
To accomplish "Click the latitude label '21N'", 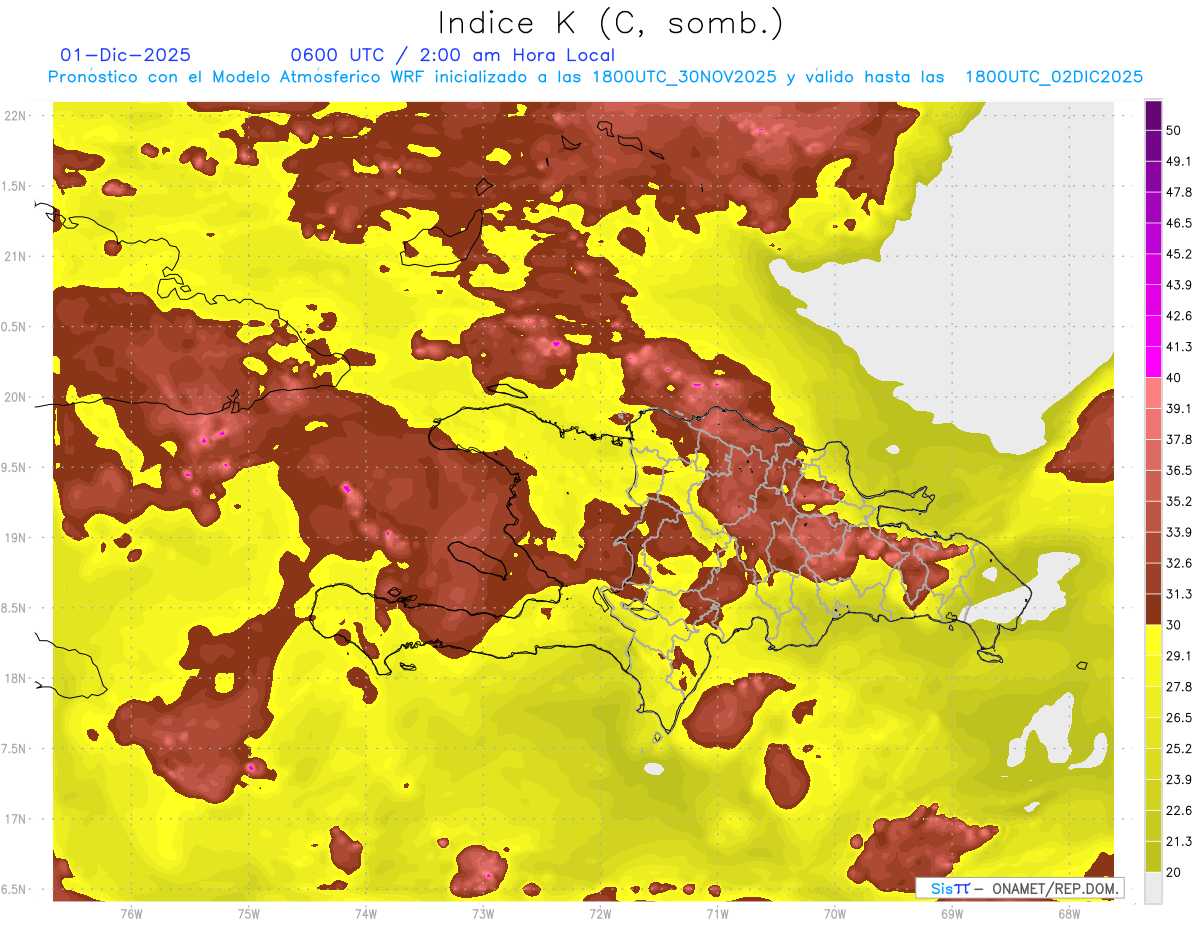I will tap(16, 256).
